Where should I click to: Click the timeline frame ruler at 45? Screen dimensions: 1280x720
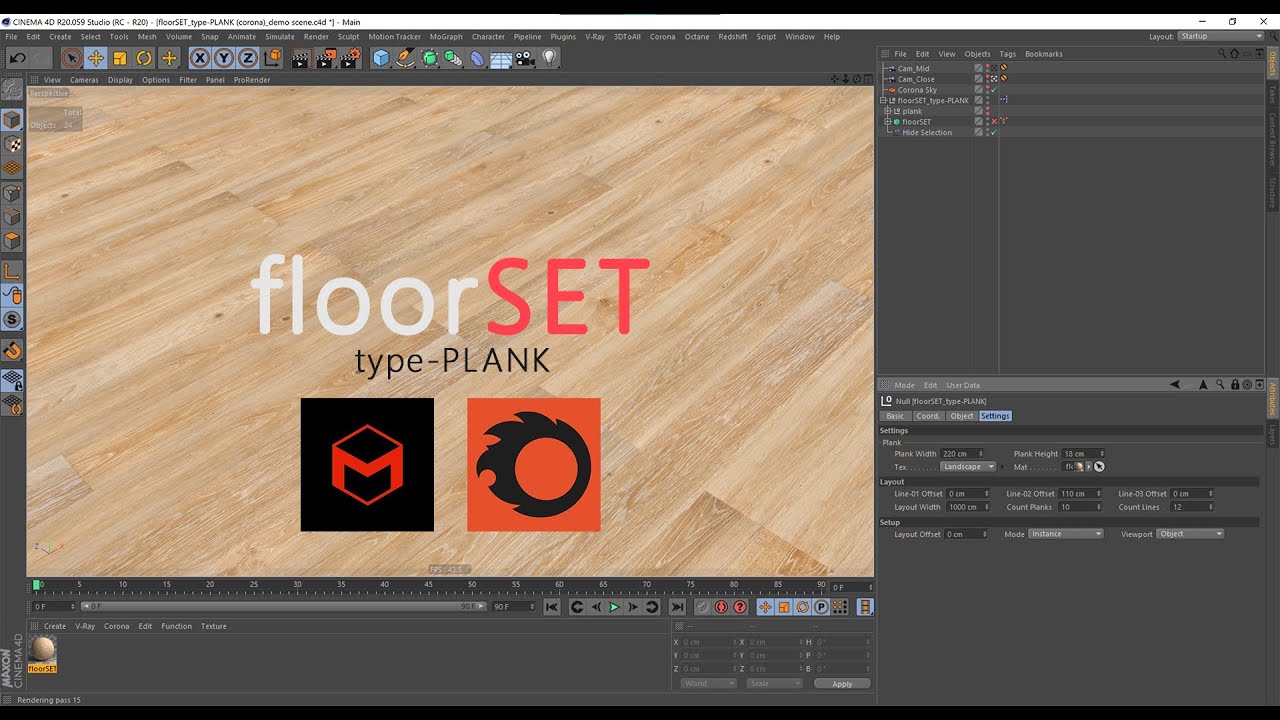(428, 585)
